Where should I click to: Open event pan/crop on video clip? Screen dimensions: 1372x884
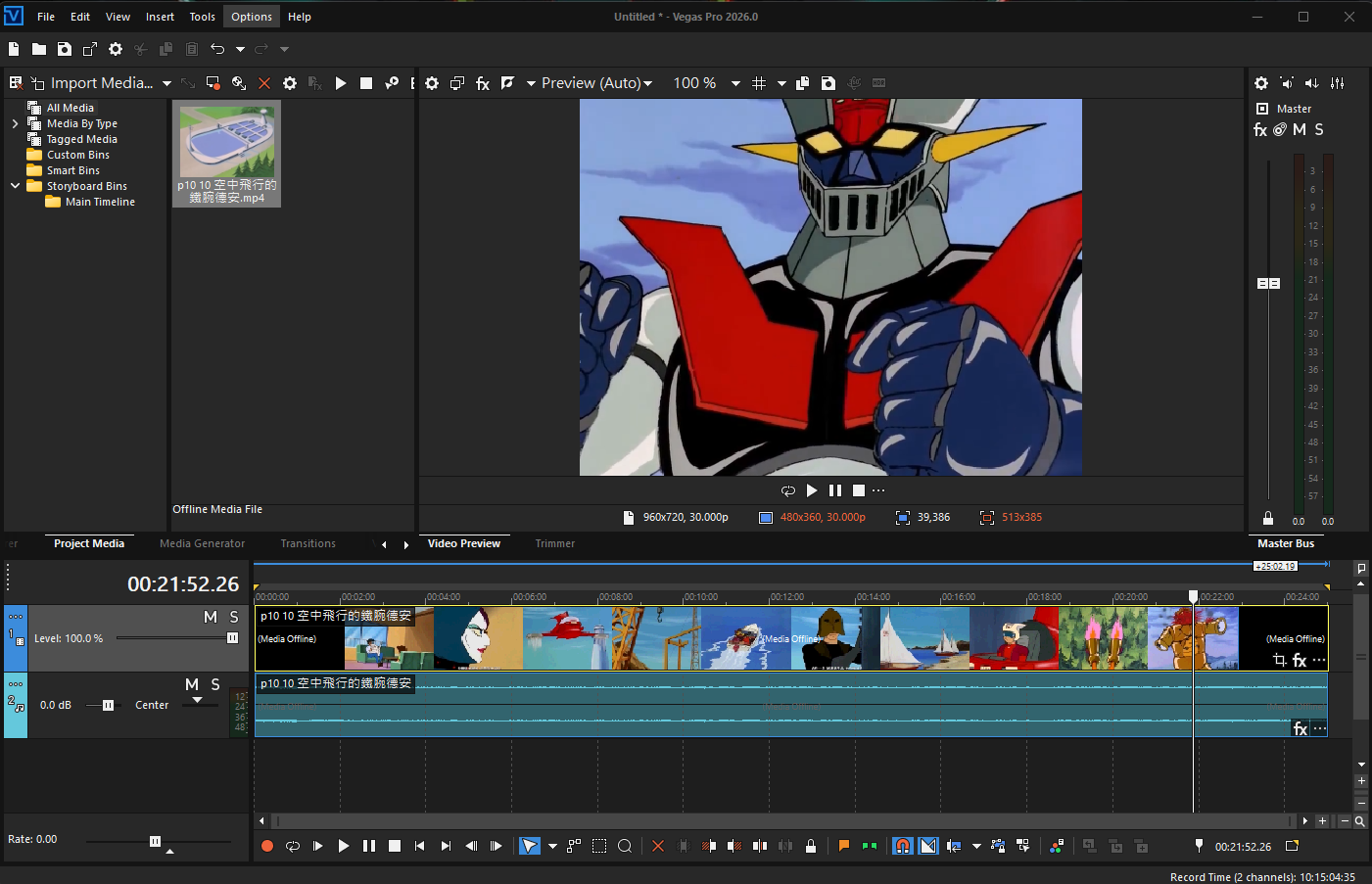click(1279, 660)
